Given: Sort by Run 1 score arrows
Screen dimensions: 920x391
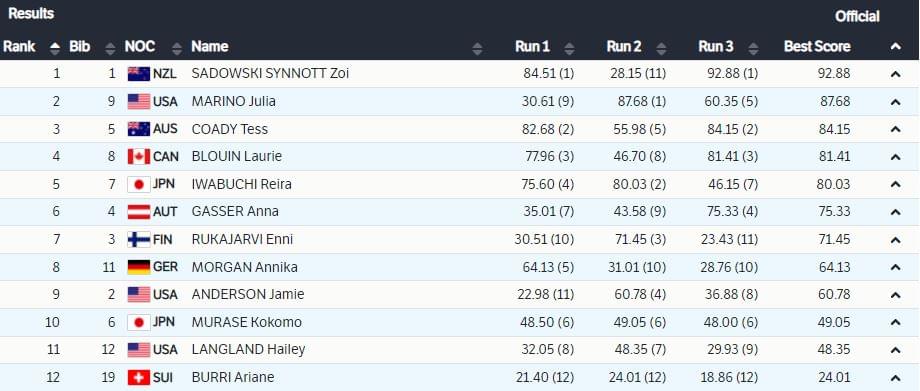Looking at the screenshot, I should pos(569,48).
